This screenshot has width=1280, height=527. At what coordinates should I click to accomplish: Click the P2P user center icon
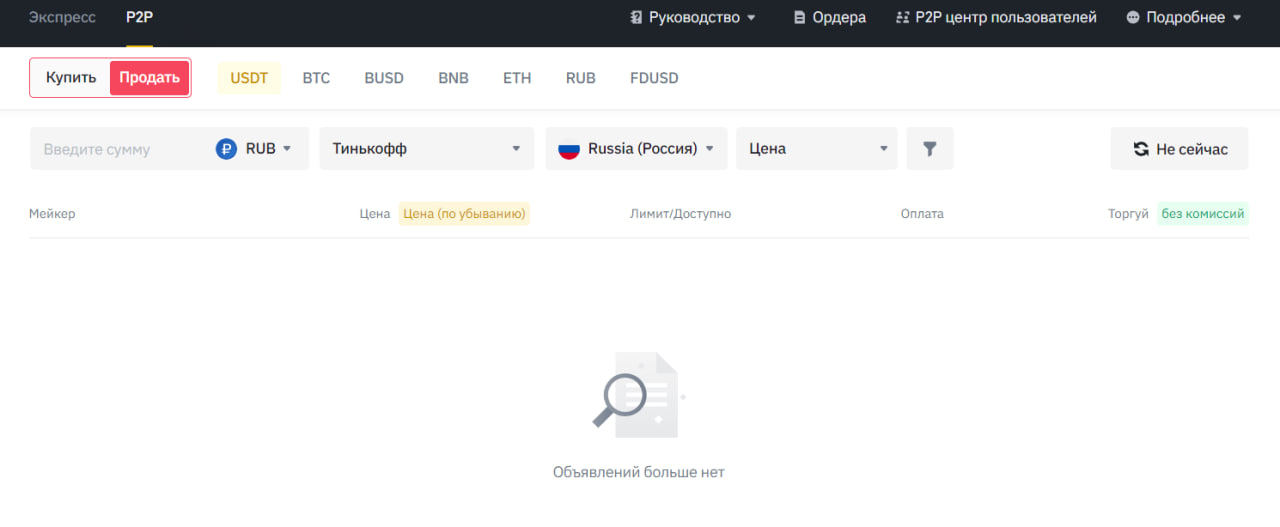point(903,18)
